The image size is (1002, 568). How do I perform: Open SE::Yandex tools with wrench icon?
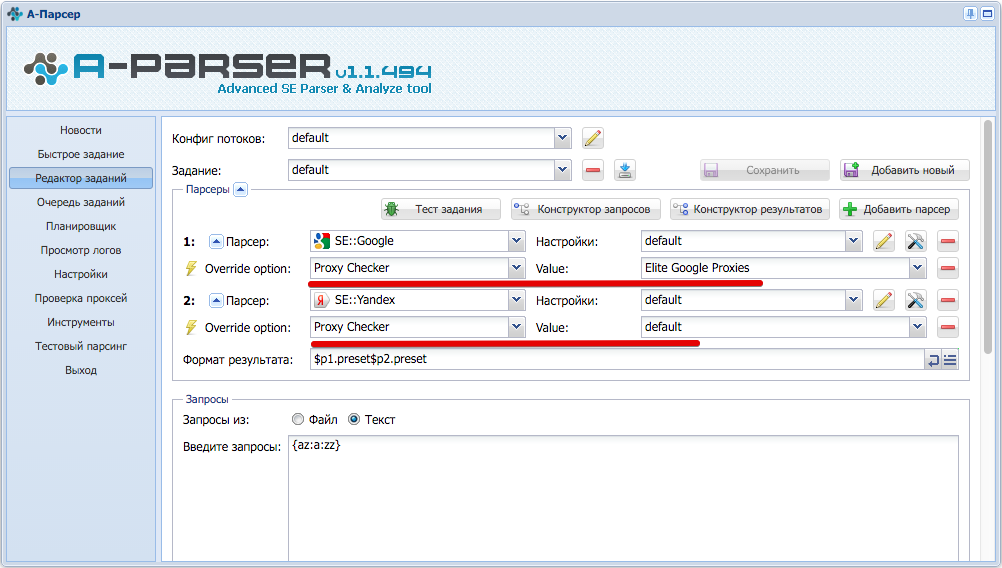tap(916, 300)
